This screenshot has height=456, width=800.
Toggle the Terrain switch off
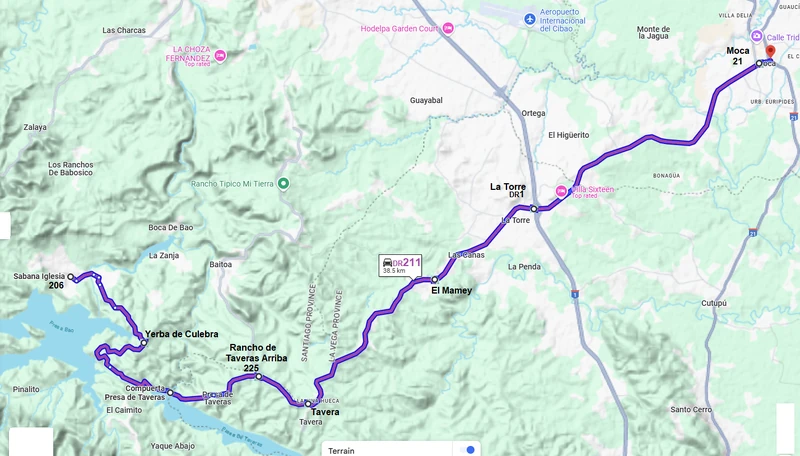pos(467,449)
